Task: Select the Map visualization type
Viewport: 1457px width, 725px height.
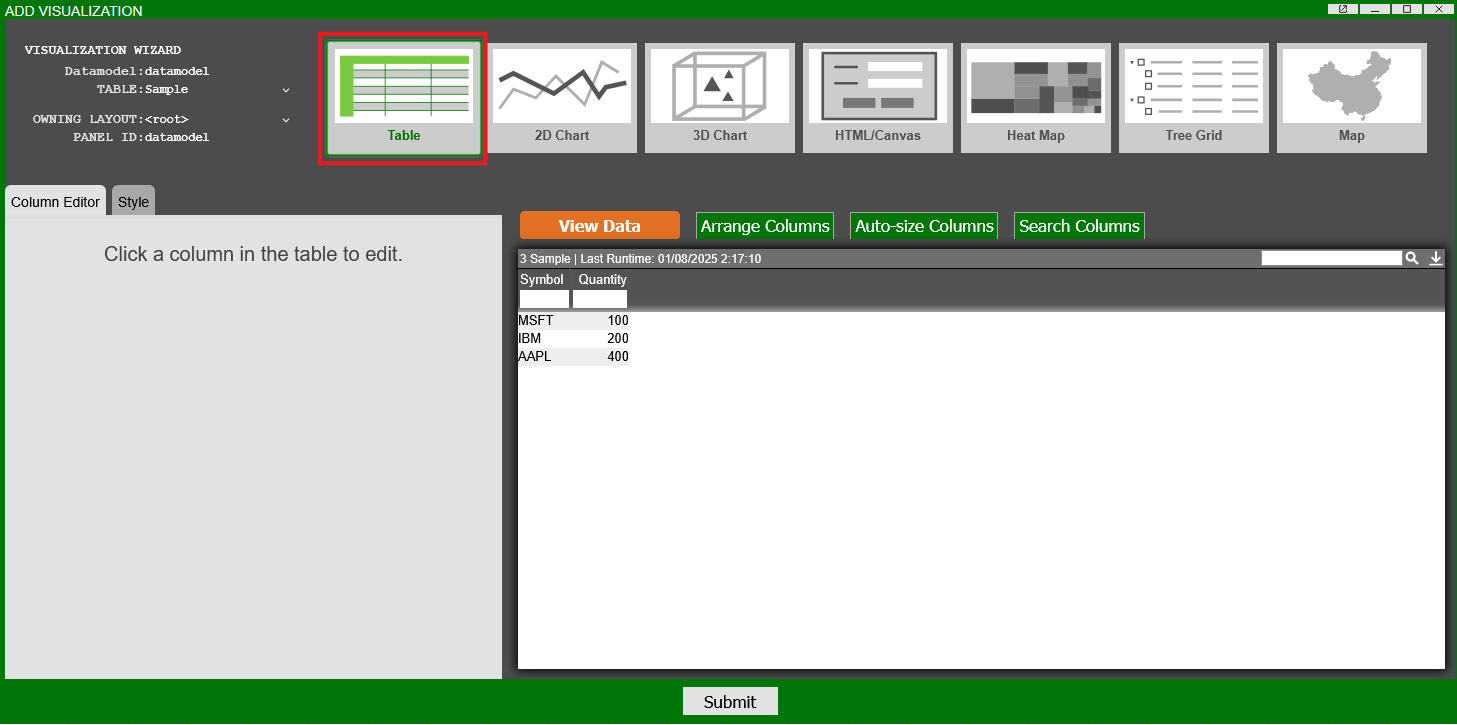Action: point(1351,97)
